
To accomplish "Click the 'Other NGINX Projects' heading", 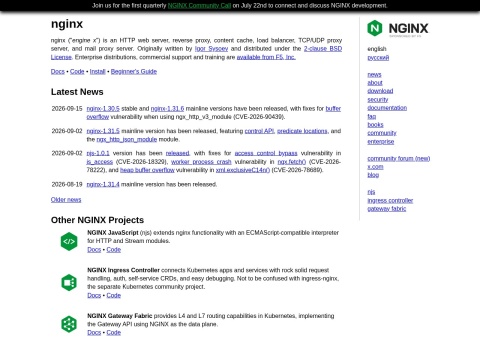I will click(97, 220).
